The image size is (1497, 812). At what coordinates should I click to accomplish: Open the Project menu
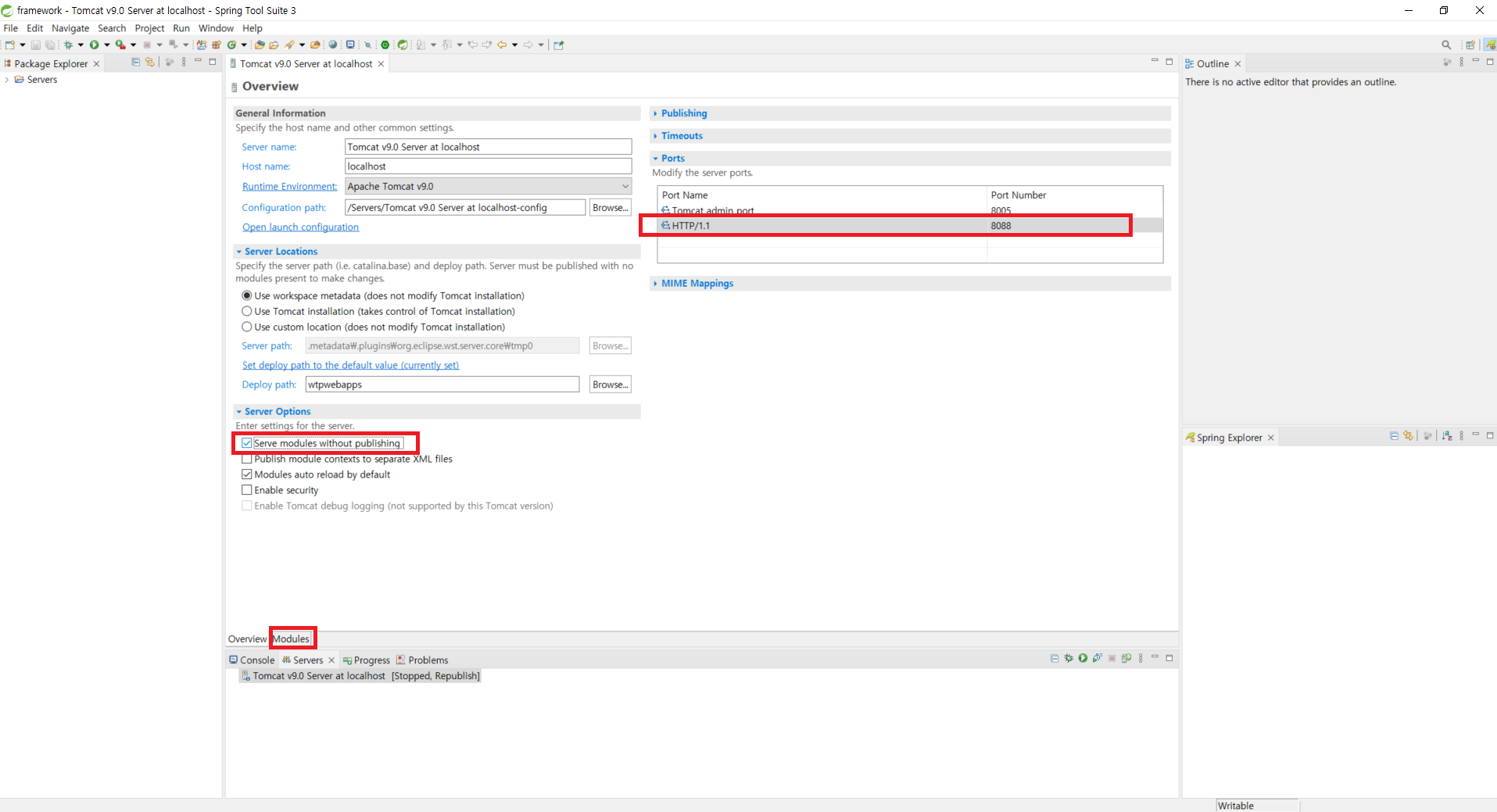(x=149, y=28)
